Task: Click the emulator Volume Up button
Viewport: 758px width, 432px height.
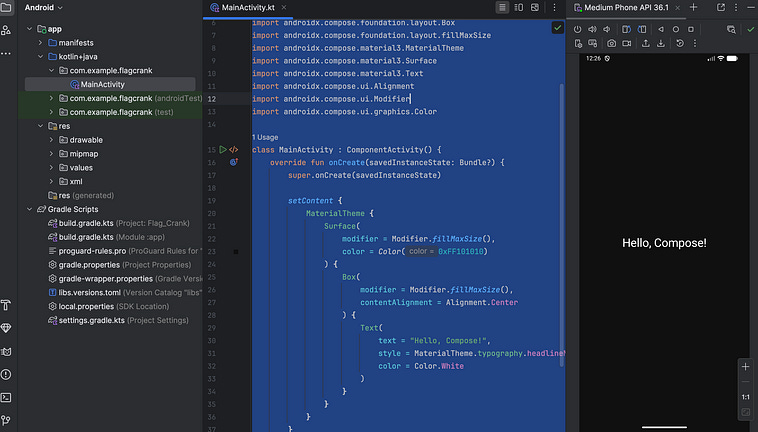Action: tap(592, 29)
